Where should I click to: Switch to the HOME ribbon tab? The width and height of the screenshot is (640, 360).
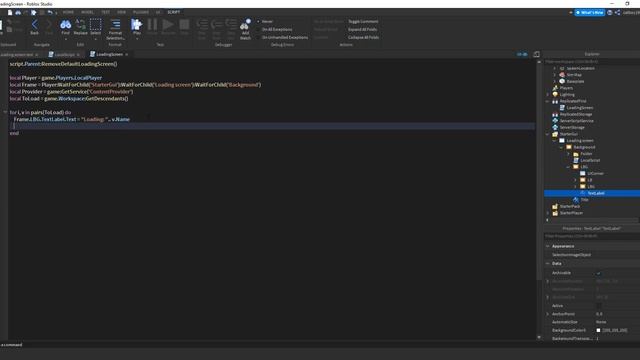(68, 12)
